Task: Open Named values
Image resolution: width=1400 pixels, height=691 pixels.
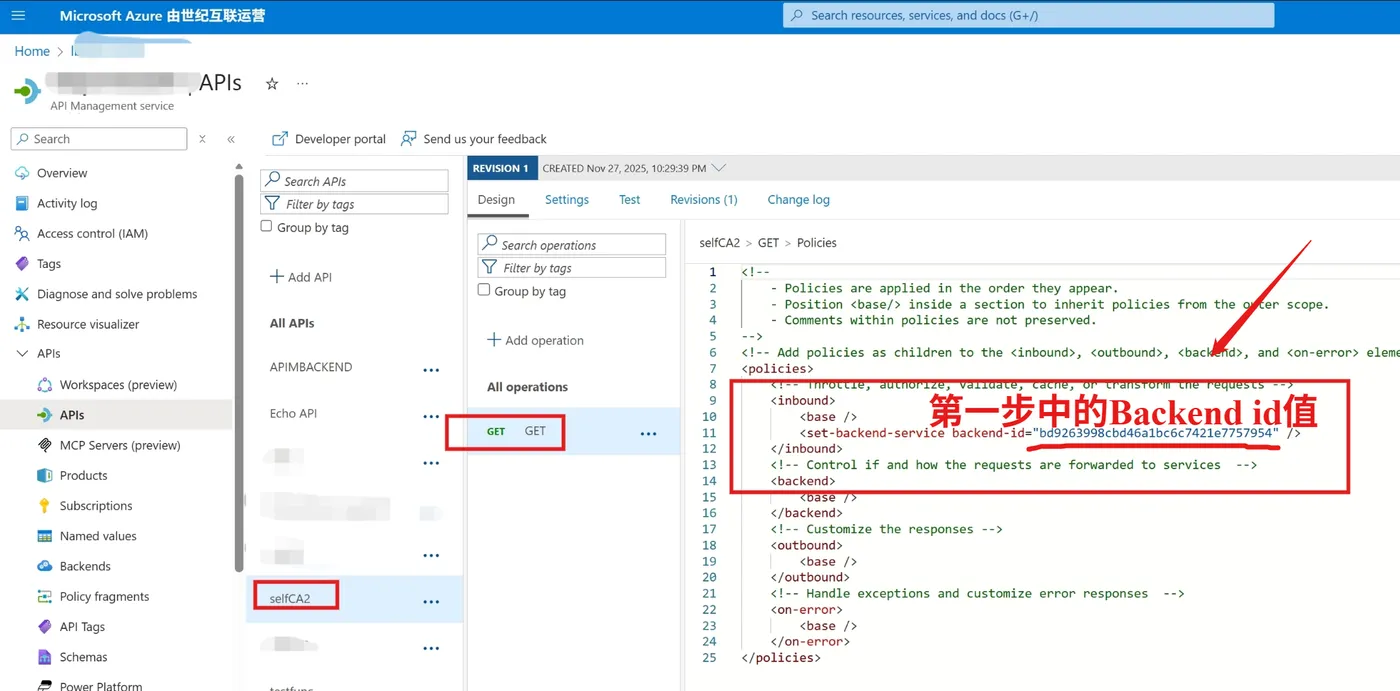Action: (x=98, y=536)
